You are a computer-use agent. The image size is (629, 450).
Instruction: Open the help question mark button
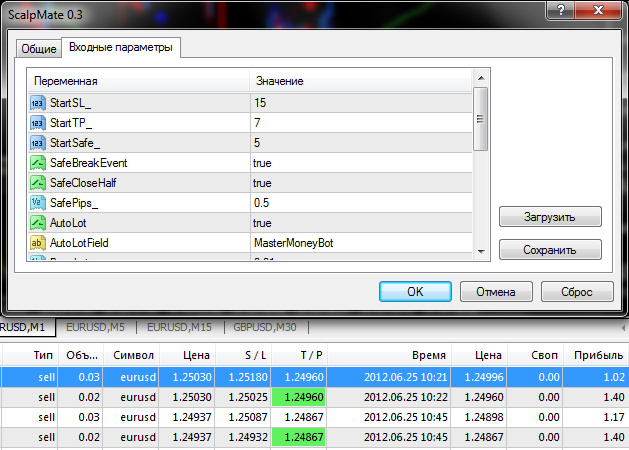[560, 10]
